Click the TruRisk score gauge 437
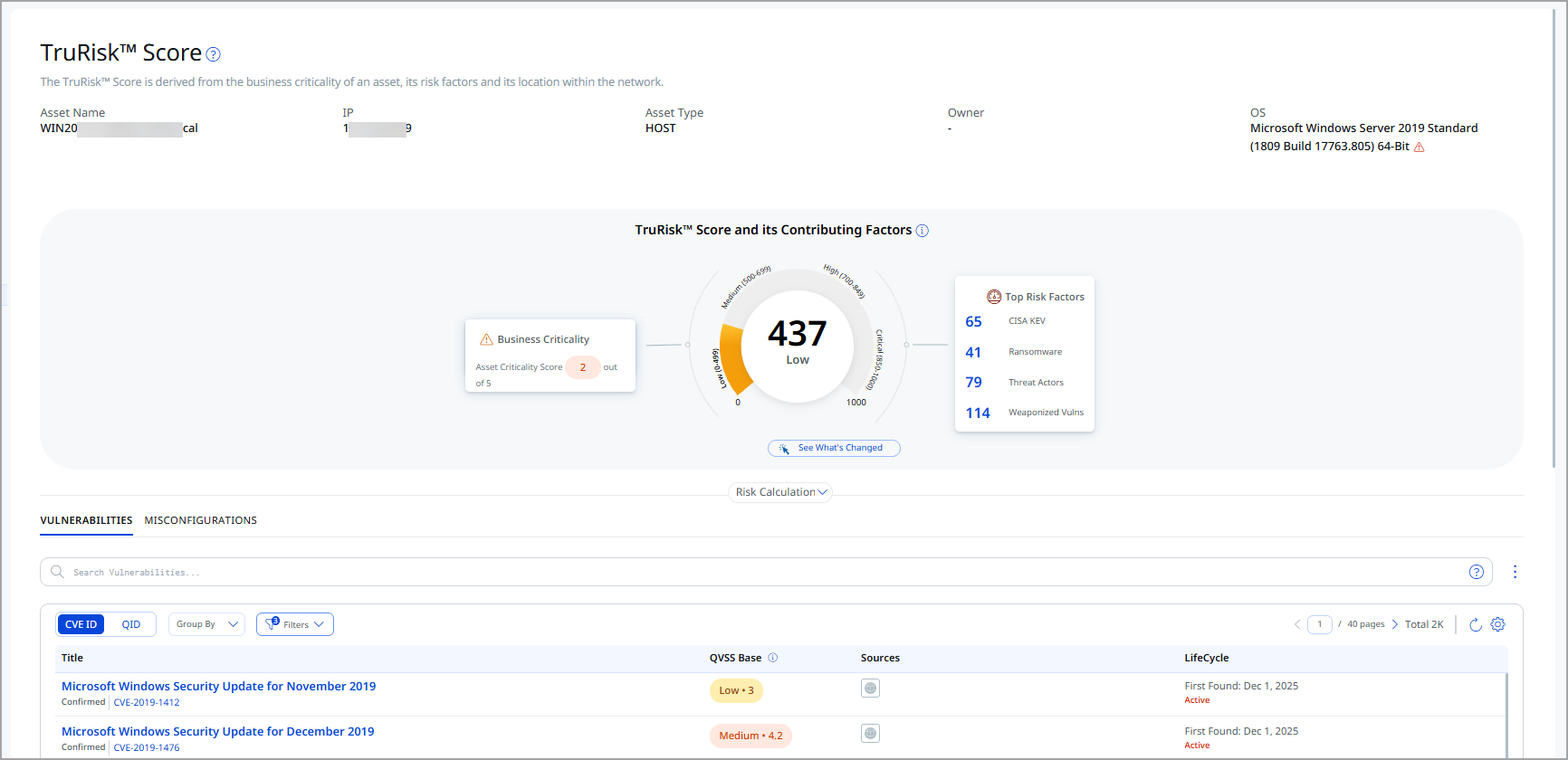1568x760 pixels. (x=798, y=334)
